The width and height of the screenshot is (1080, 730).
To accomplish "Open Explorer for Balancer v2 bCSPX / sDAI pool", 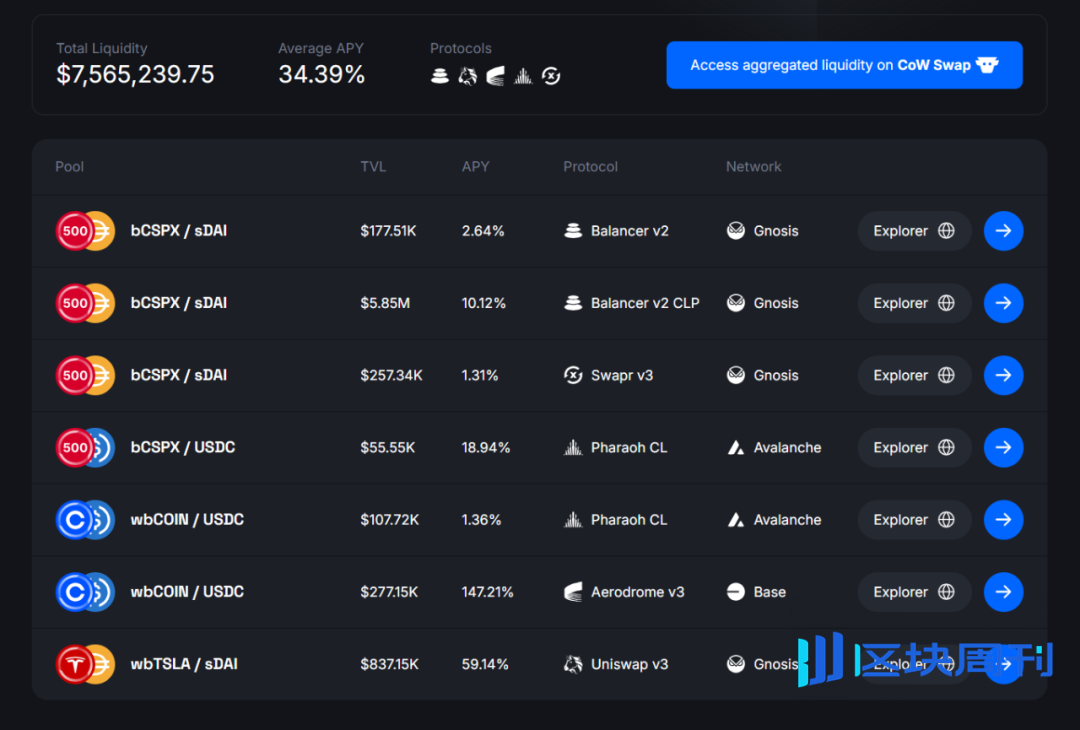I will click(x=914, y=231).
